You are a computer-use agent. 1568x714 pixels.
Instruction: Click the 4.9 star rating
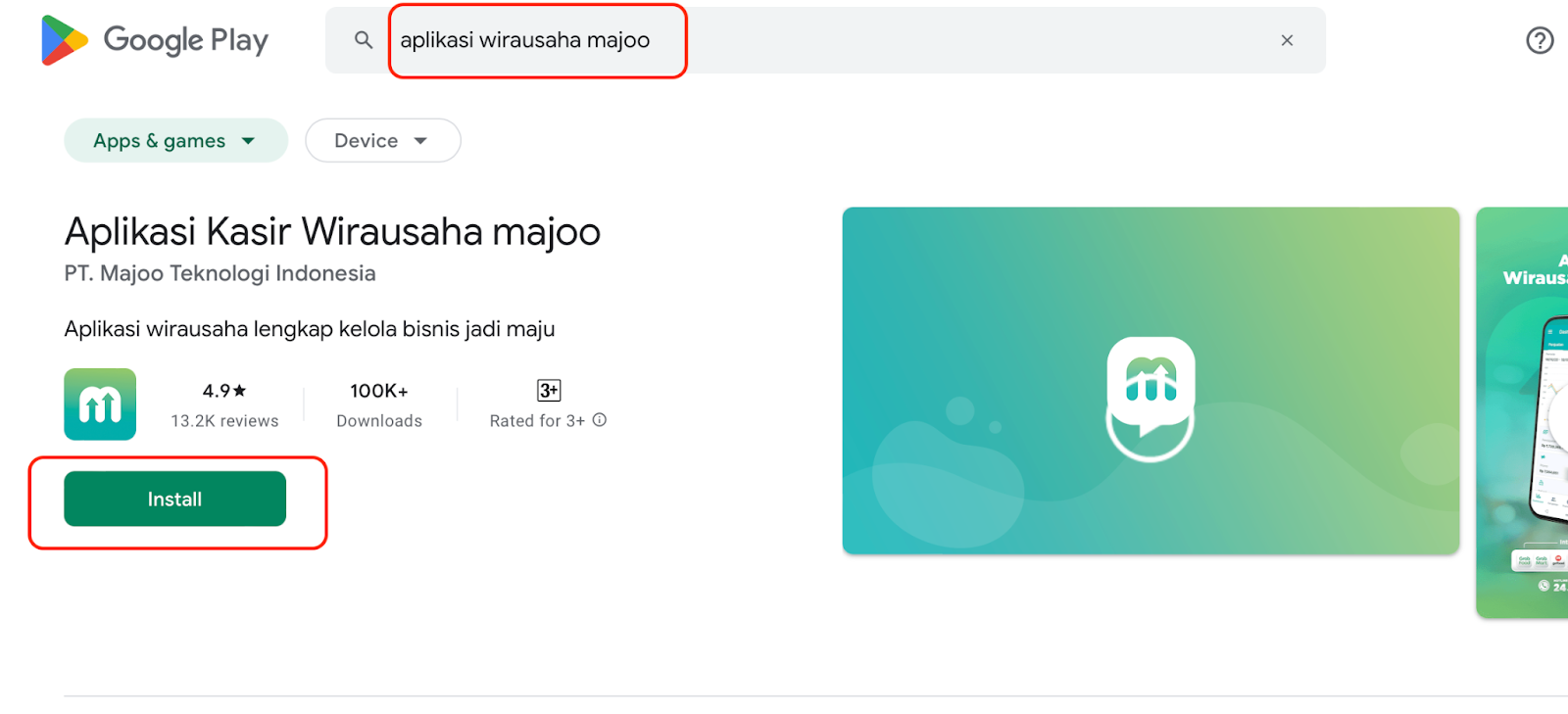coord(224,391)
